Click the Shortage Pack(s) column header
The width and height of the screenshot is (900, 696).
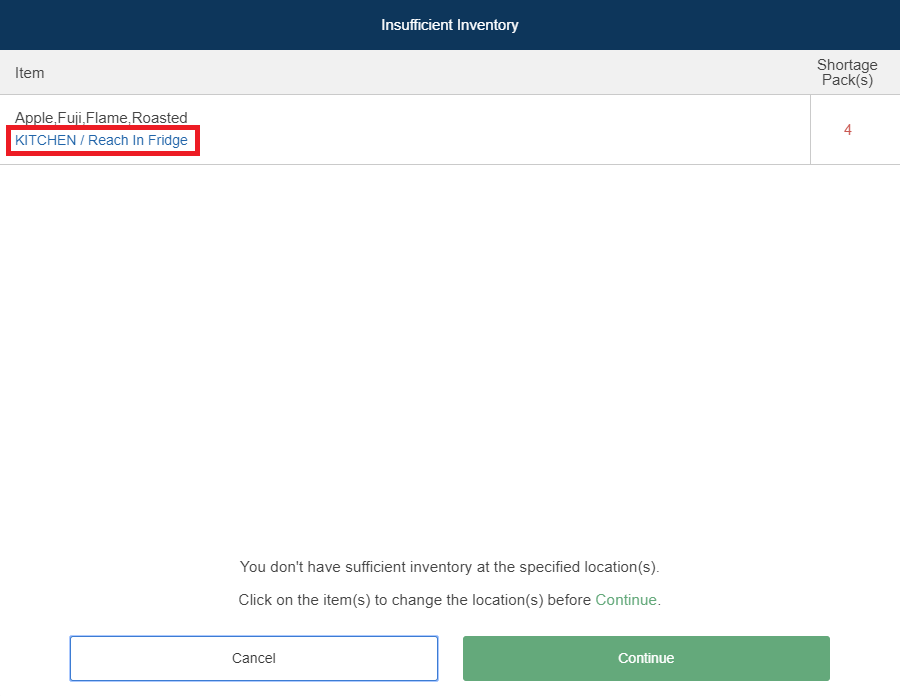coord(847,73)
